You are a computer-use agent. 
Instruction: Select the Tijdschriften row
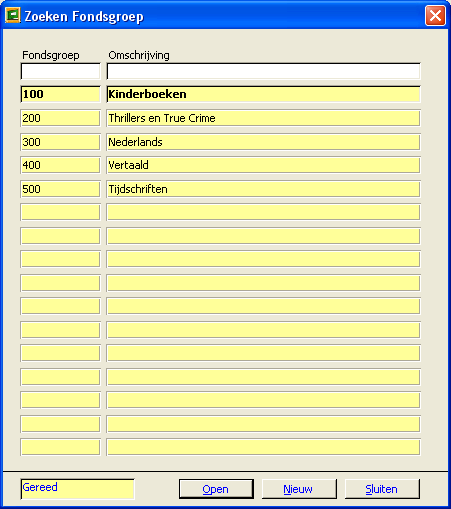coord(263,189)
